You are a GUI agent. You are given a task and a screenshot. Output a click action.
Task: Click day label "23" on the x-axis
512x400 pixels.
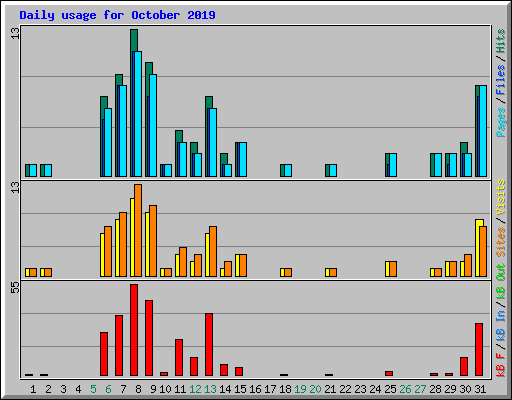pyautogui.click(x=360, y=389)
